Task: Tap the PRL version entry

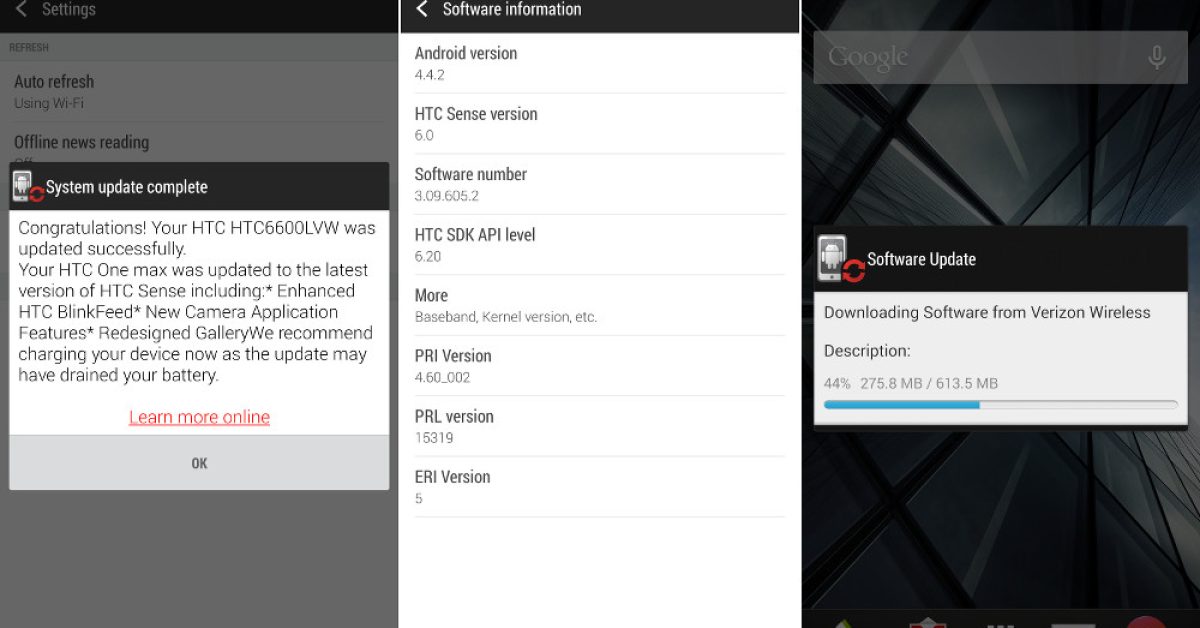Action: 600,426
